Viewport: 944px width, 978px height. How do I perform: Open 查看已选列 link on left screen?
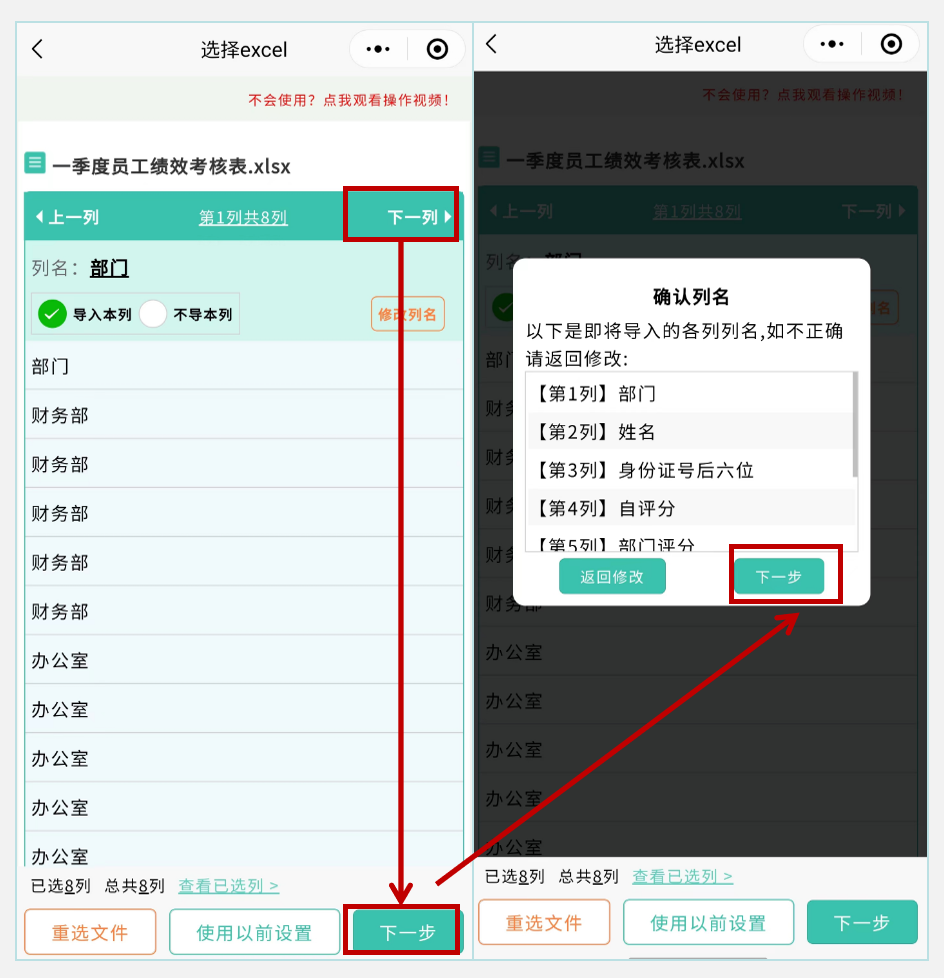pyautogui.click(x=228, y=886)
